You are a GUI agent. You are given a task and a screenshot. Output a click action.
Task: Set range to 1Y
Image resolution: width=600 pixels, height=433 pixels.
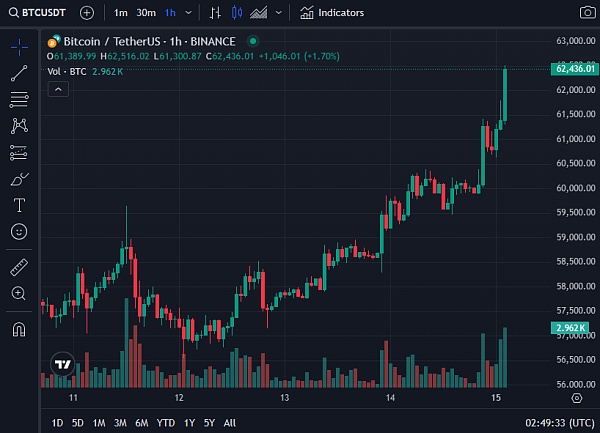pyautogui.click(x=189, y=423)
